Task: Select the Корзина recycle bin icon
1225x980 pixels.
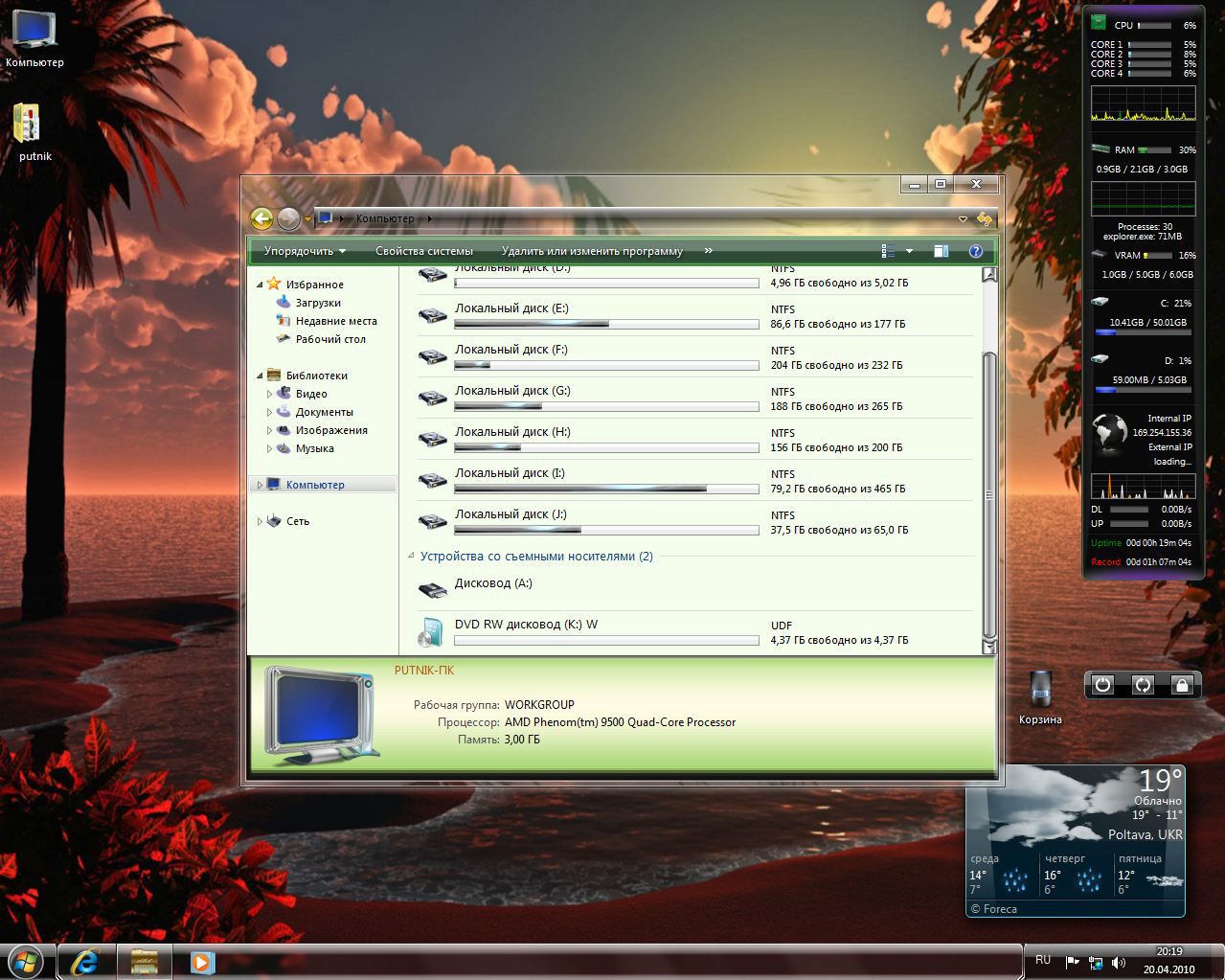Action: (1040, 696)
